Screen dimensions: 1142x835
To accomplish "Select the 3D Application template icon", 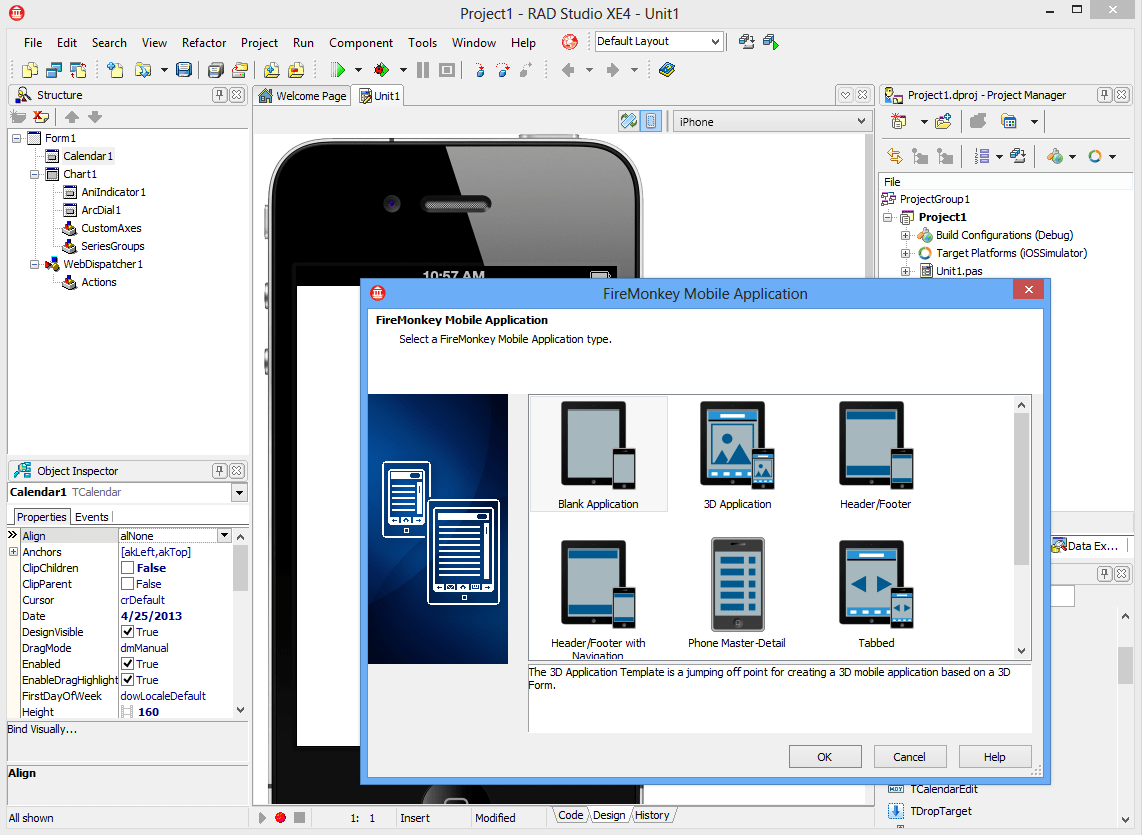I will [737, 445].
